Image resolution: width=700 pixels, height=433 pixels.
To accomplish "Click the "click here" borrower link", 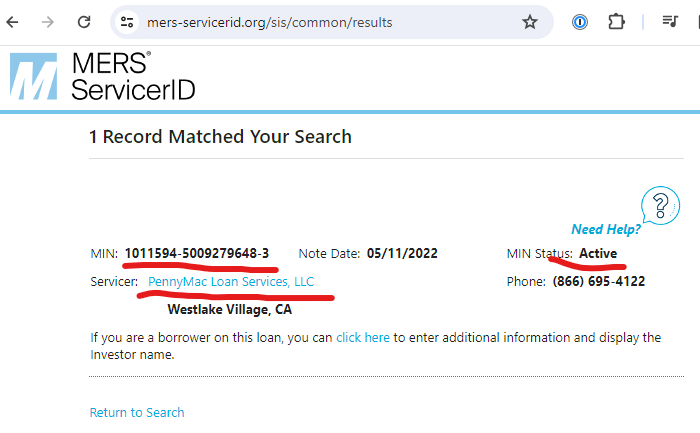I will [x=363, y=338].
